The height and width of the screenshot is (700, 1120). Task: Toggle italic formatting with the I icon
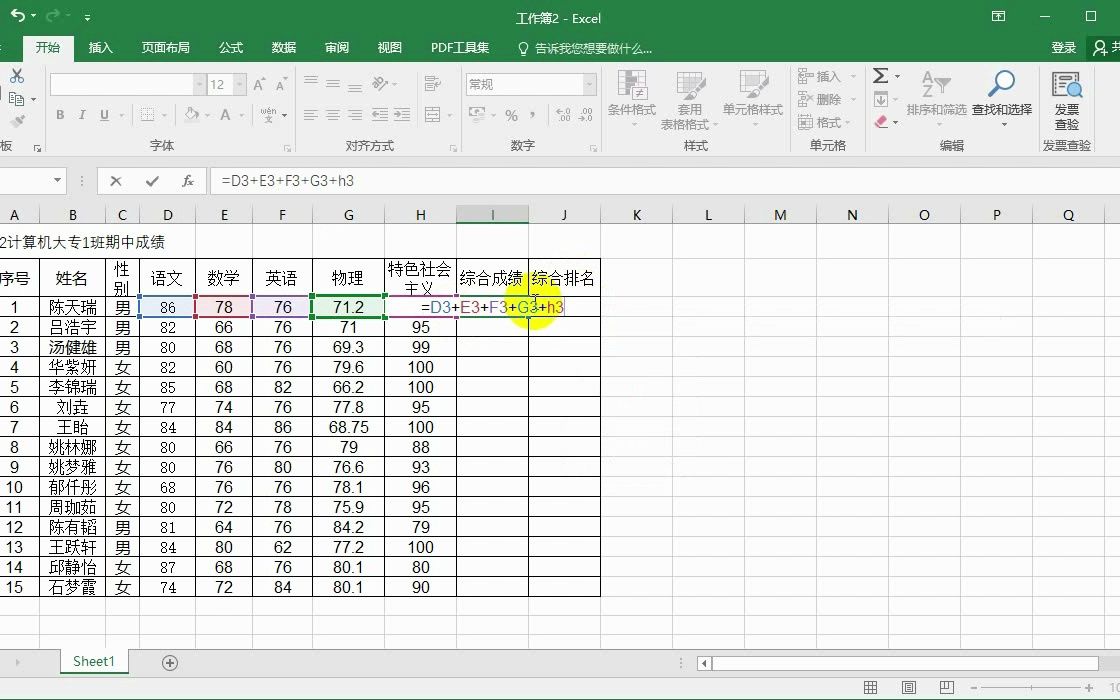point(82,115)
